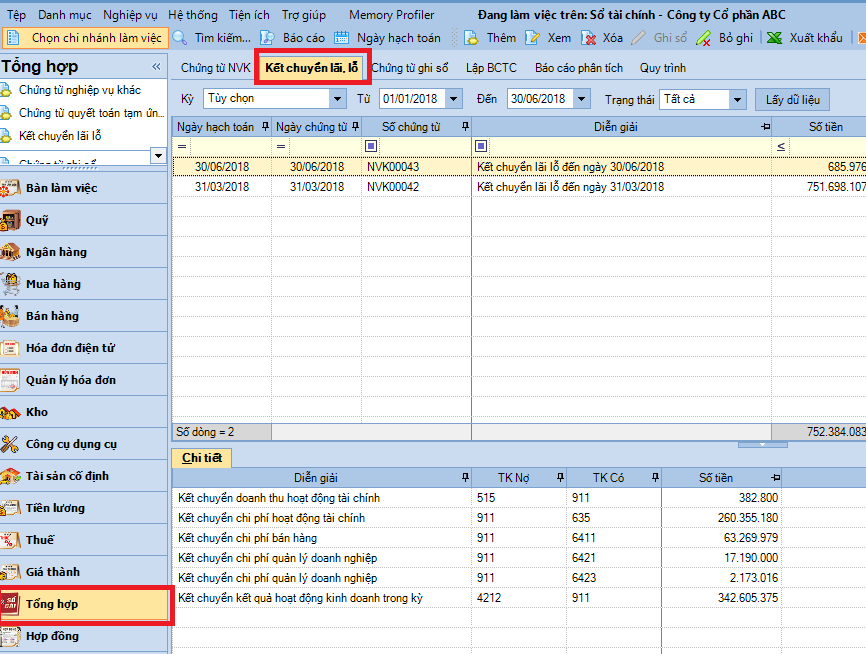Open the Giá thành costing icon
866x654 pixels.
pos(10,572)
